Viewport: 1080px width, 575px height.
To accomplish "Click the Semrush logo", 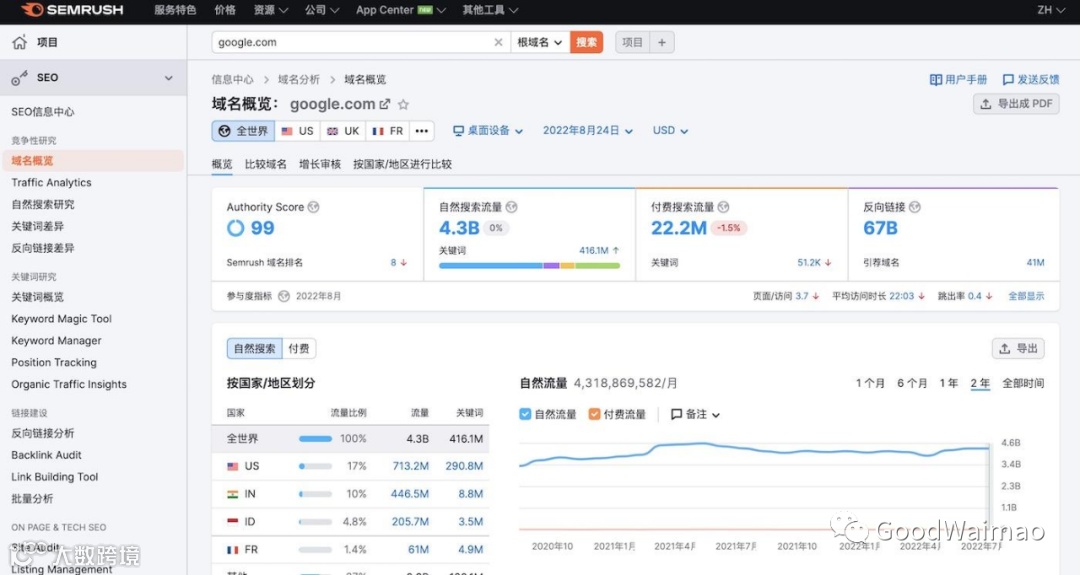I will 72,10.
